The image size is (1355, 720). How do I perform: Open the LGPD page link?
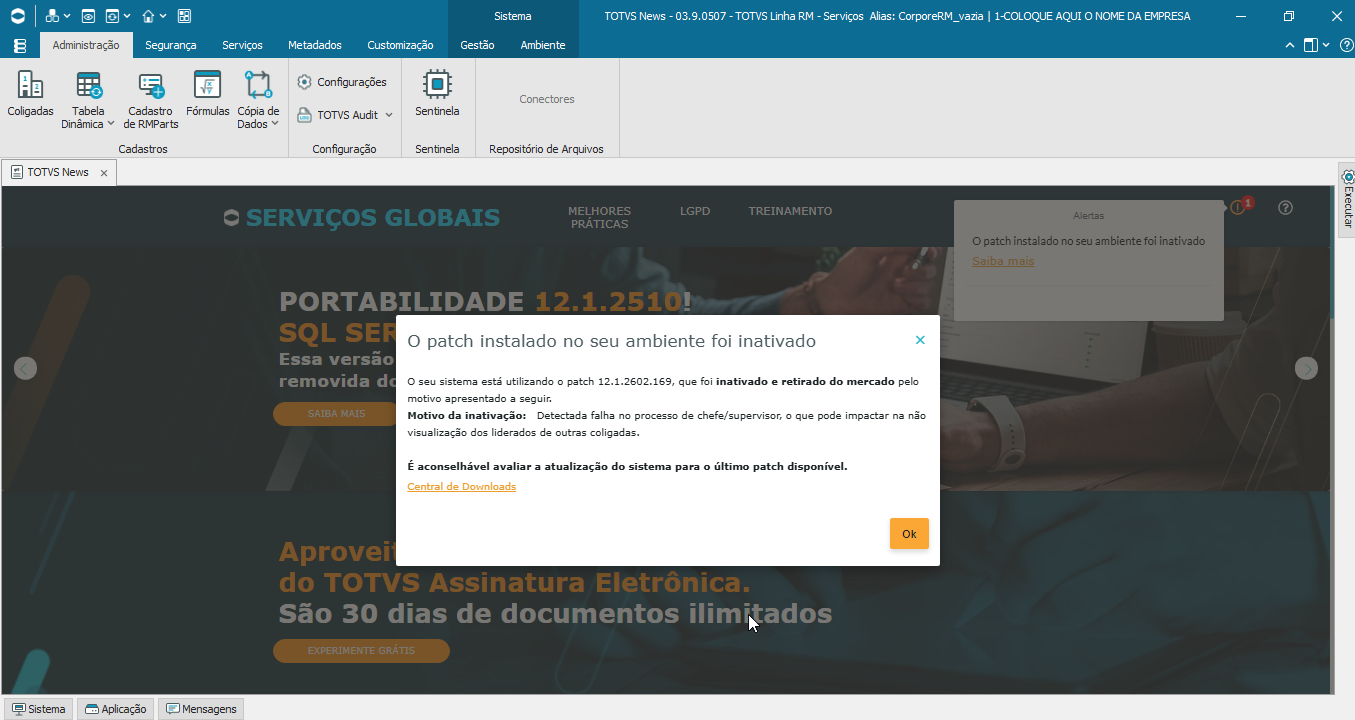695,211
